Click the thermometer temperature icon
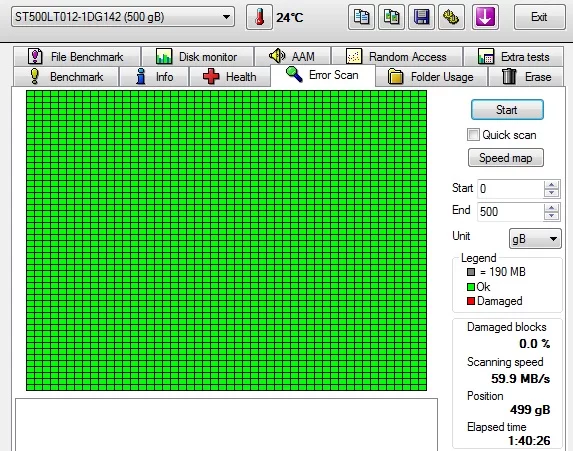573x451 pixels. pyautogui.click(x=259, y=17)
